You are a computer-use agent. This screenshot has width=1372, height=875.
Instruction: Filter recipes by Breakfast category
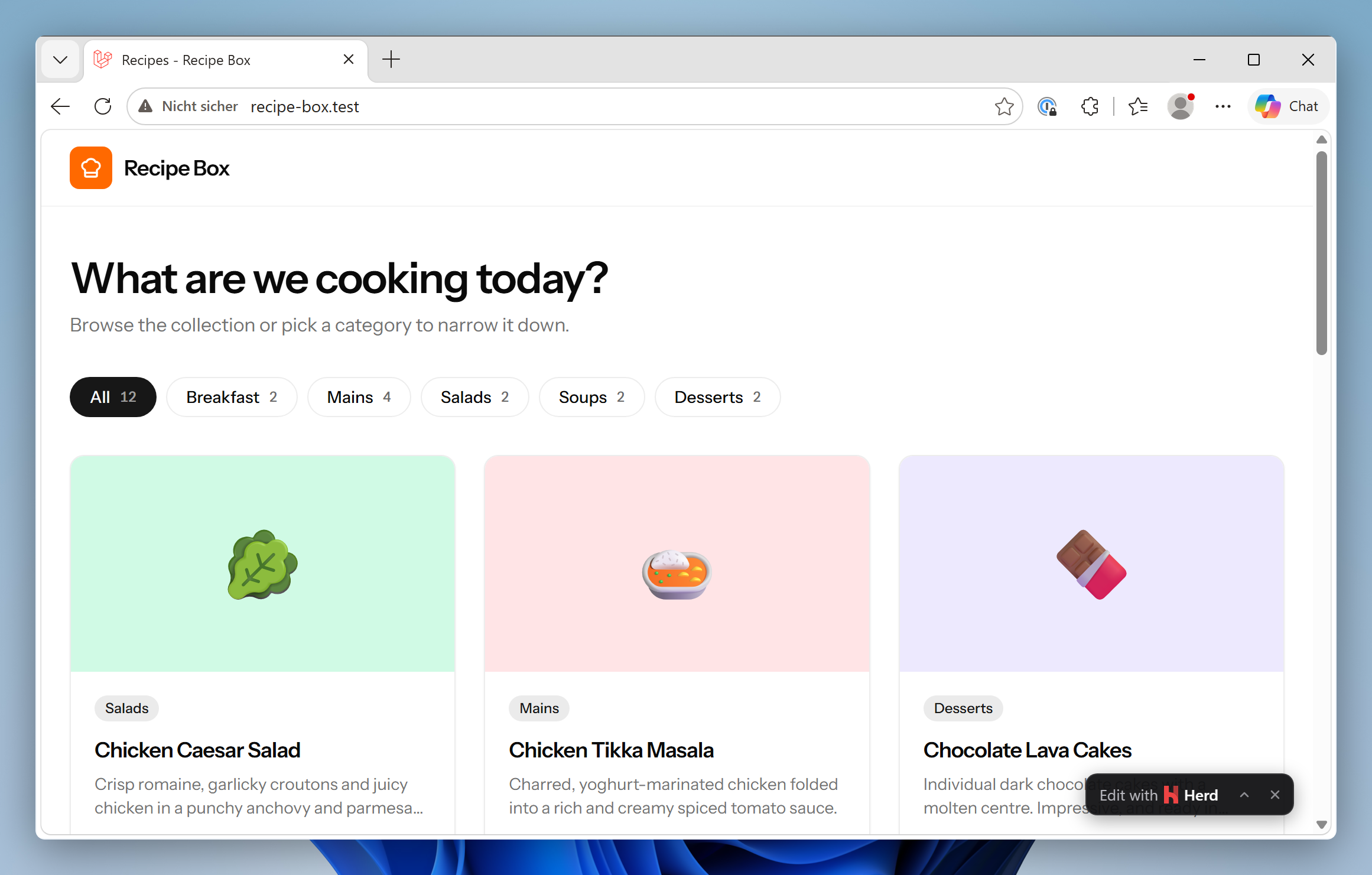click(232, 397)
